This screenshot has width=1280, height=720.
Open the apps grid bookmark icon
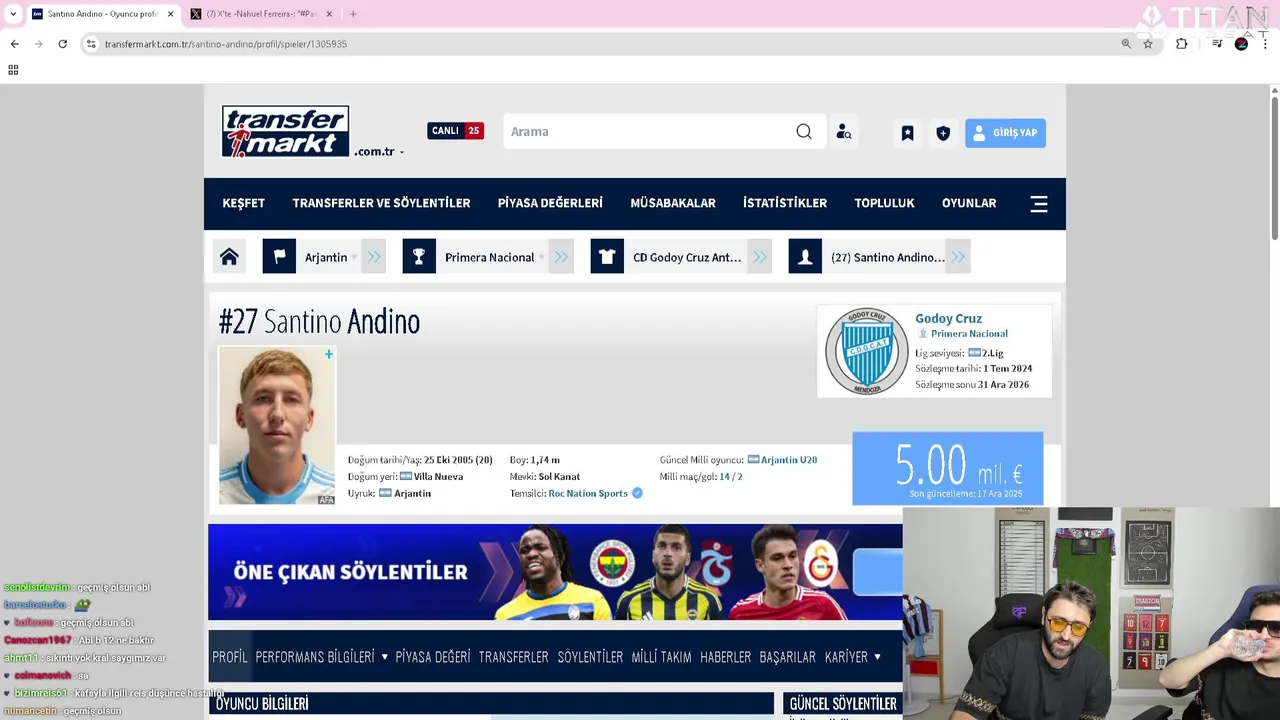pyautogui.click(x=13, y=70)
